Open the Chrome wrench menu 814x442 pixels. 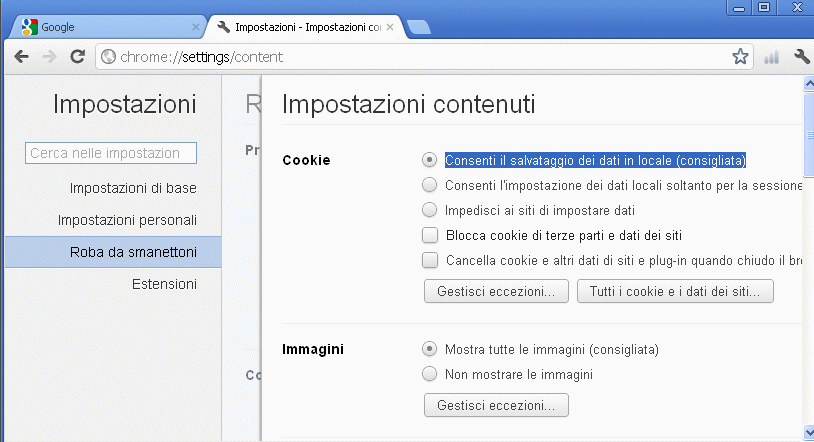800,57
